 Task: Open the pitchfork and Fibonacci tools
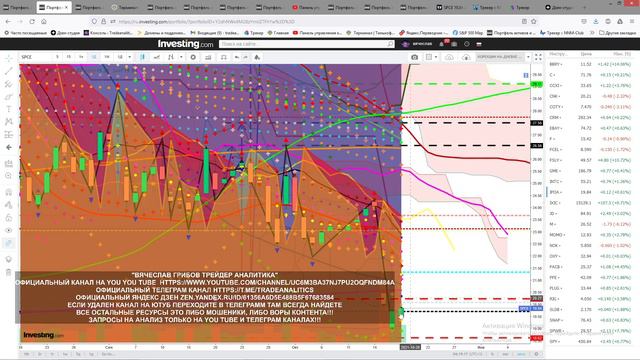click(x=9, y=84)
